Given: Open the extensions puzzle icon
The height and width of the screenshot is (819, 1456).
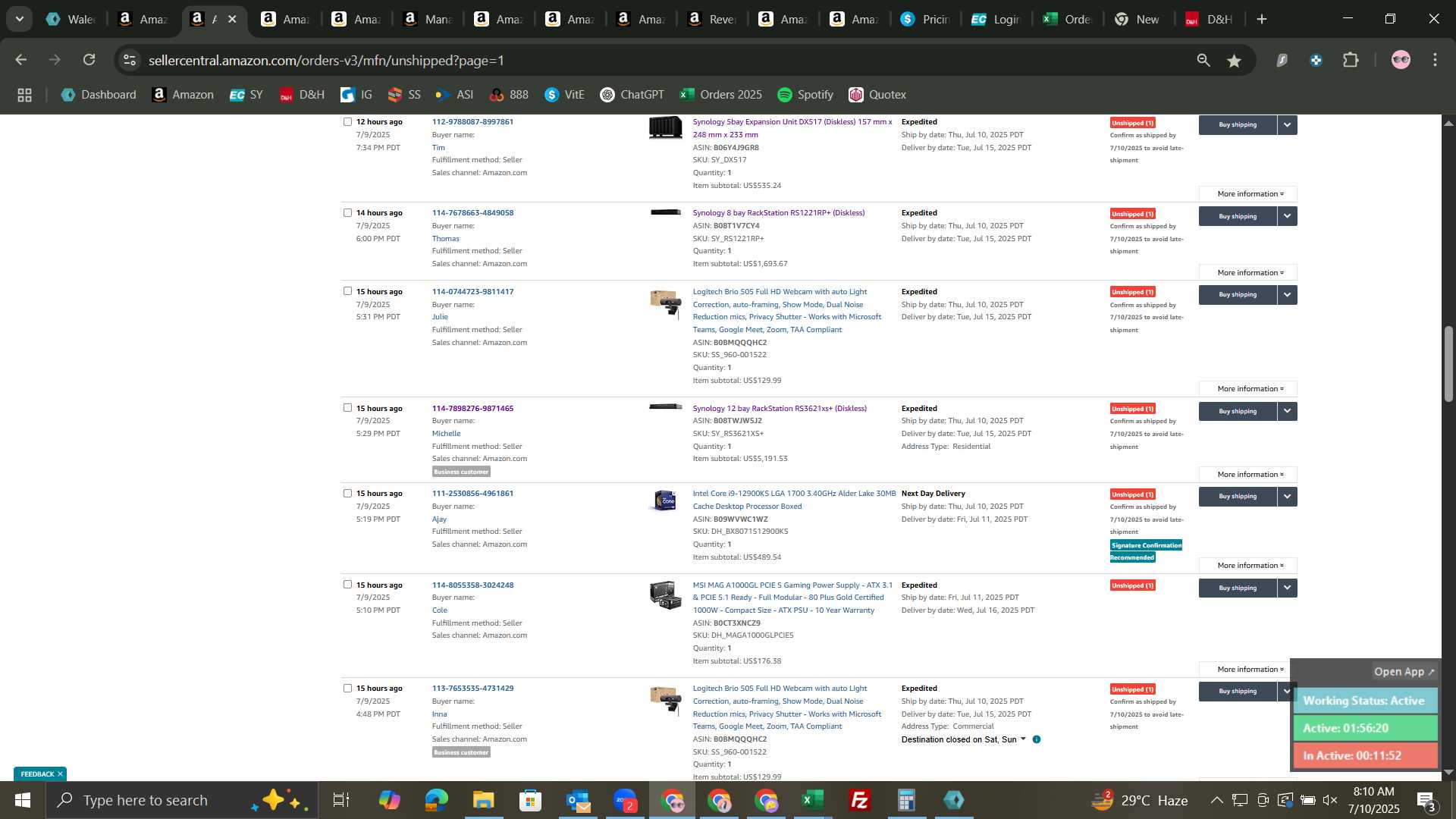Looking at the screenshot, I should (1351, 60).
